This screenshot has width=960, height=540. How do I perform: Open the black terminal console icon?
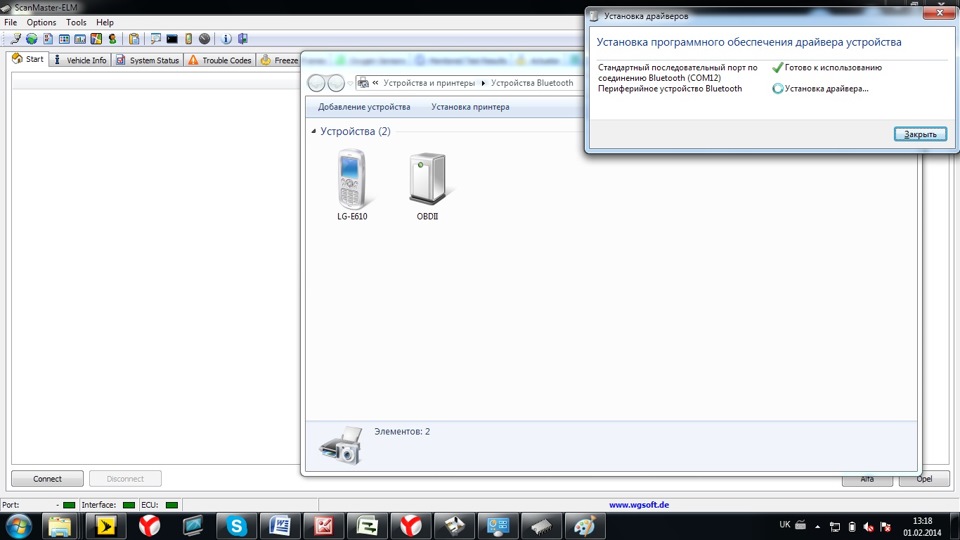tap(172, 39)
